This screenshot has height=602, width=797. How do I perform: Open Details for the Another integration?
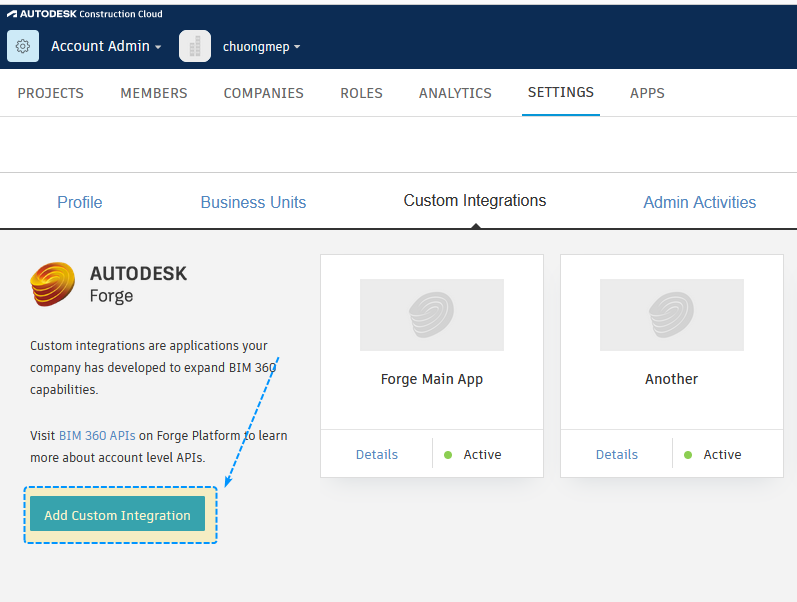[617, 454]
